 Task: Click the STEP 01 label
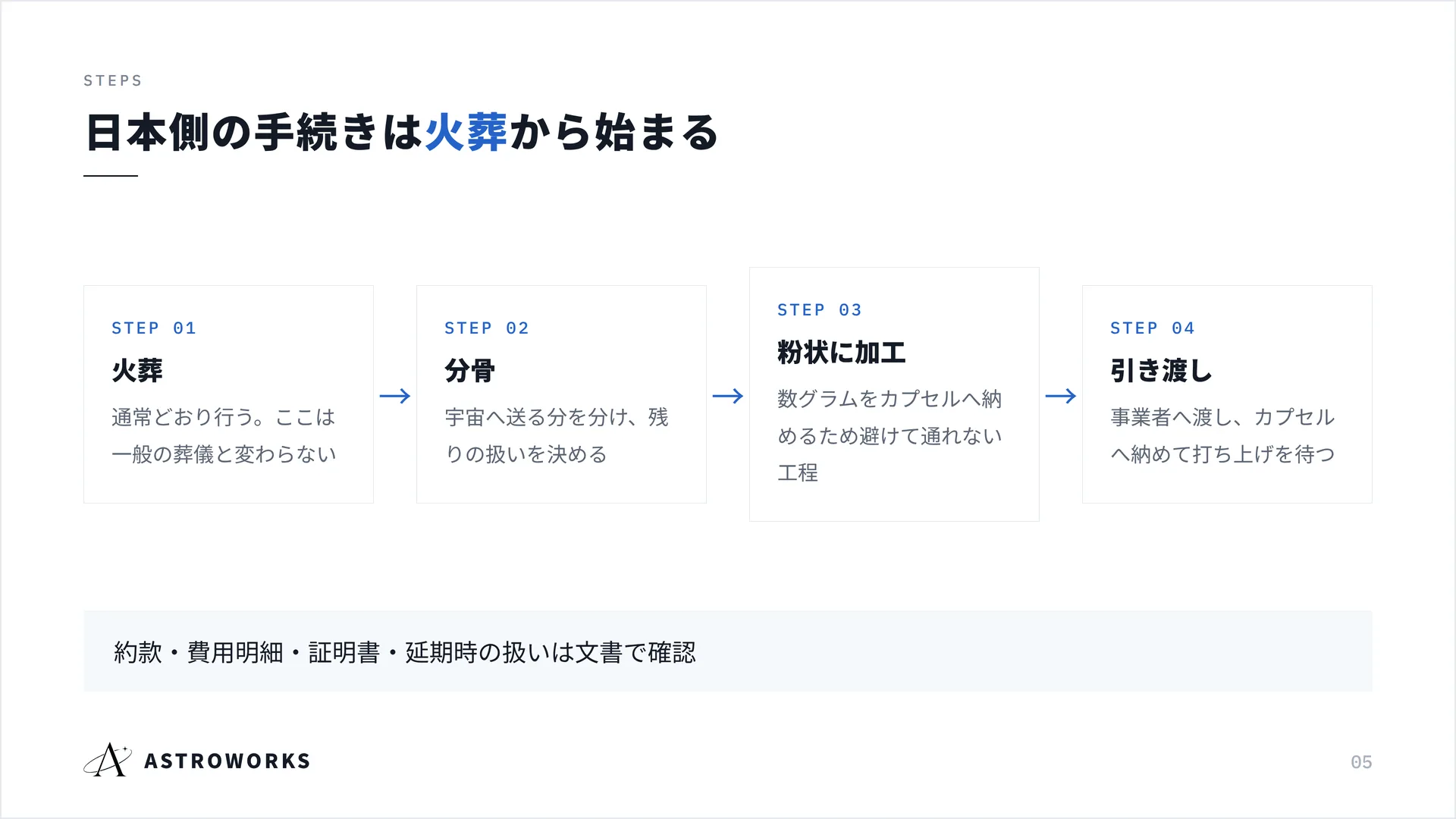point(154,328)
